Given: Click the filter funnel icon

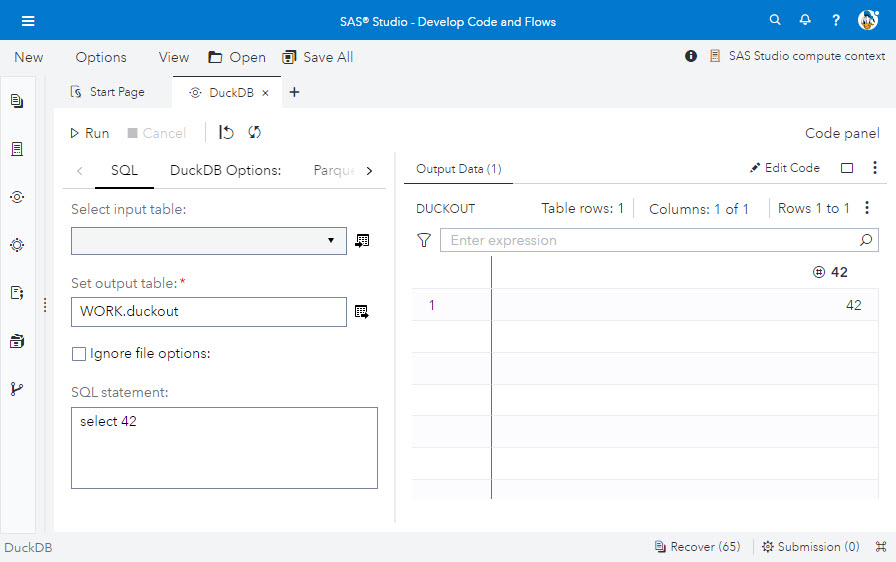Looking at the screenshot, I should point(423,240).
